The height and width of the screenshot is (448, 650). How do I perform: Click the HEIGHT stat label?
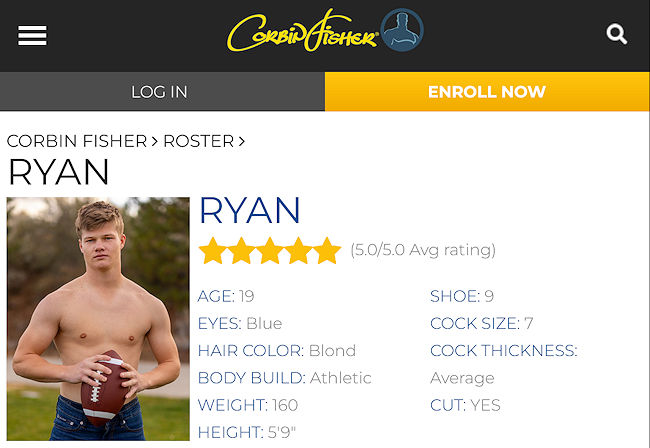230,432
